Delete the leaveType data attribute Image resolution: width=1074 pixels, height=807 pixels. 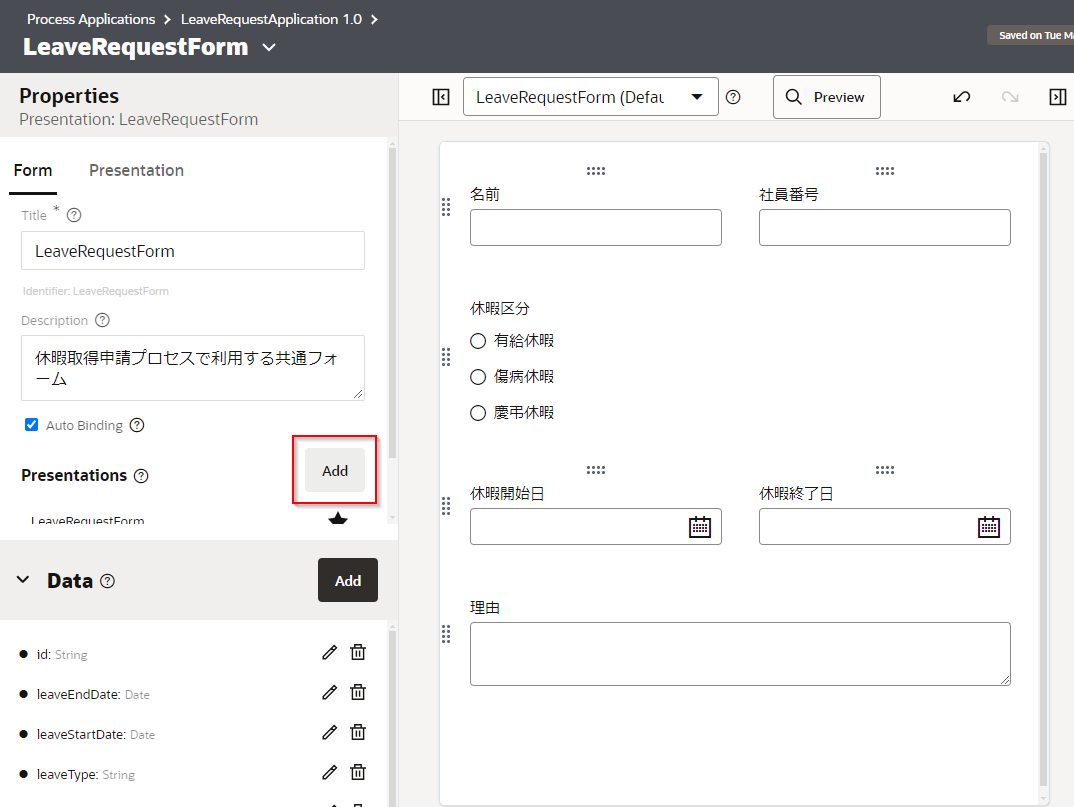[358, 772]
